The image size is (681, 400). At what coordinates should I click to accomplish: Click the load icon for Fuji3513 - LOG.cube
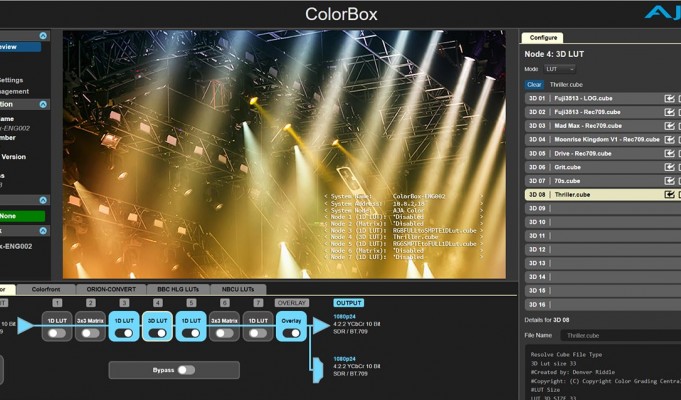point(669,99)
